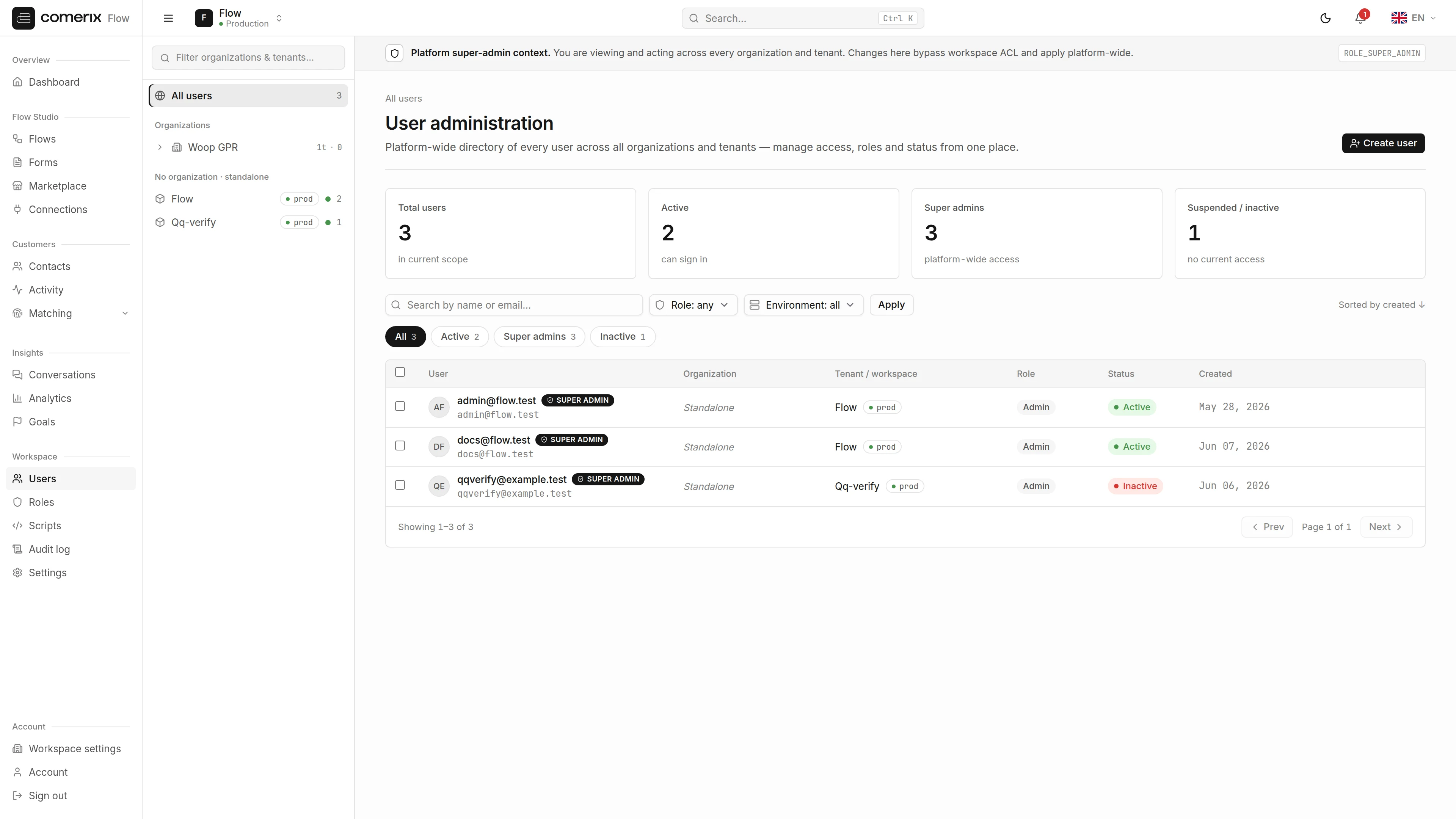Viewport: 1456px width, 819px height.
Task: Open the Role: any filter dropdown
Action: pyautogui.click(x=693, y=305)
